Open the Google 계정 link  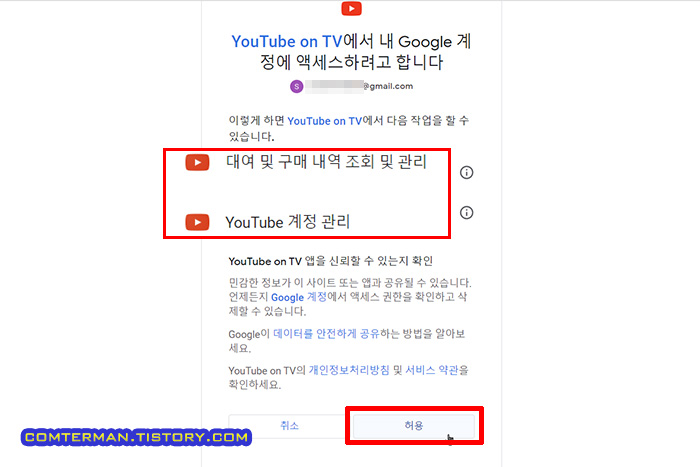point(299,297)
